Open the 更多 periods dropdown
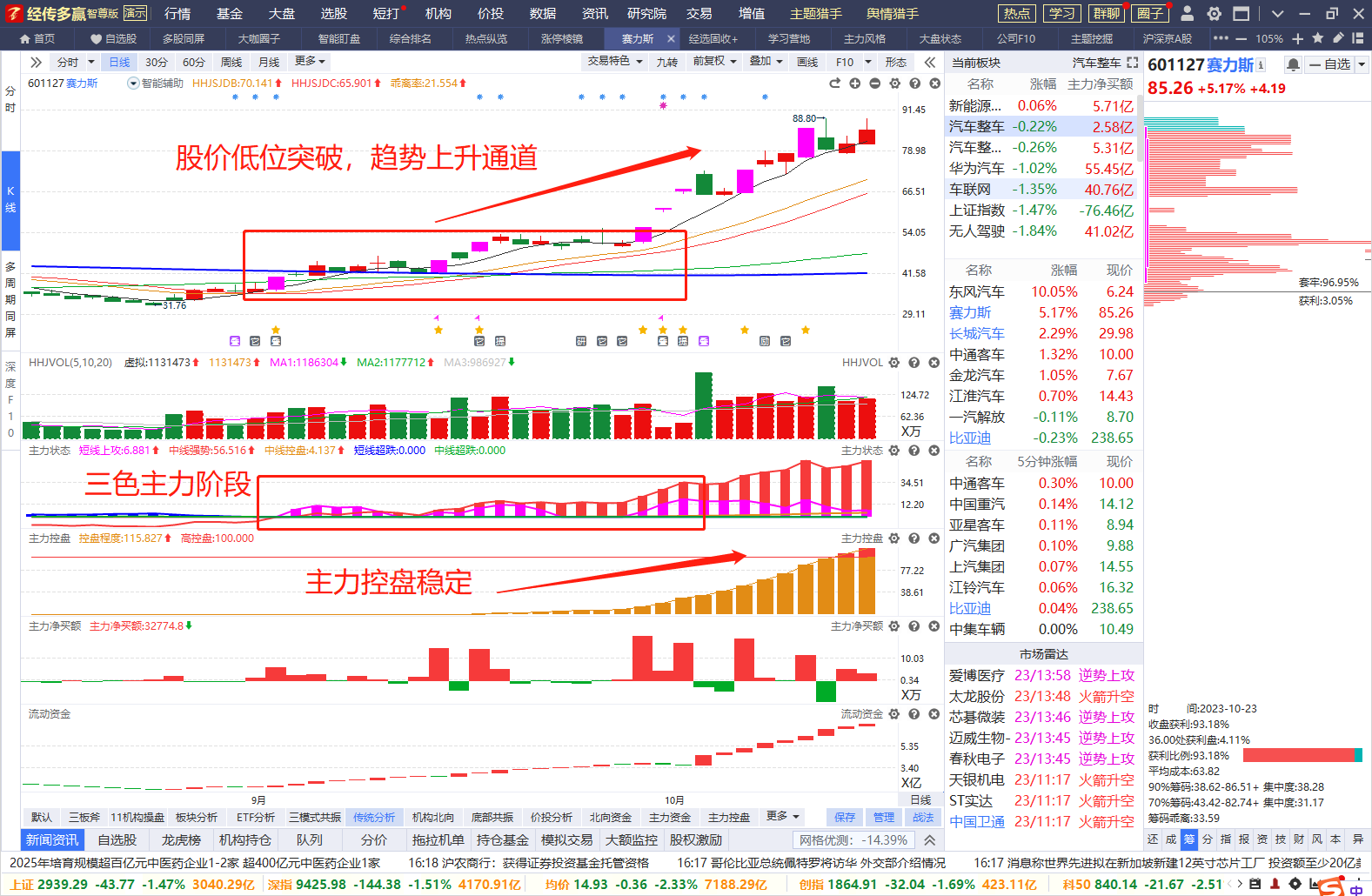The width and height of the screenshot is (1372, 896). coord(311,62)
